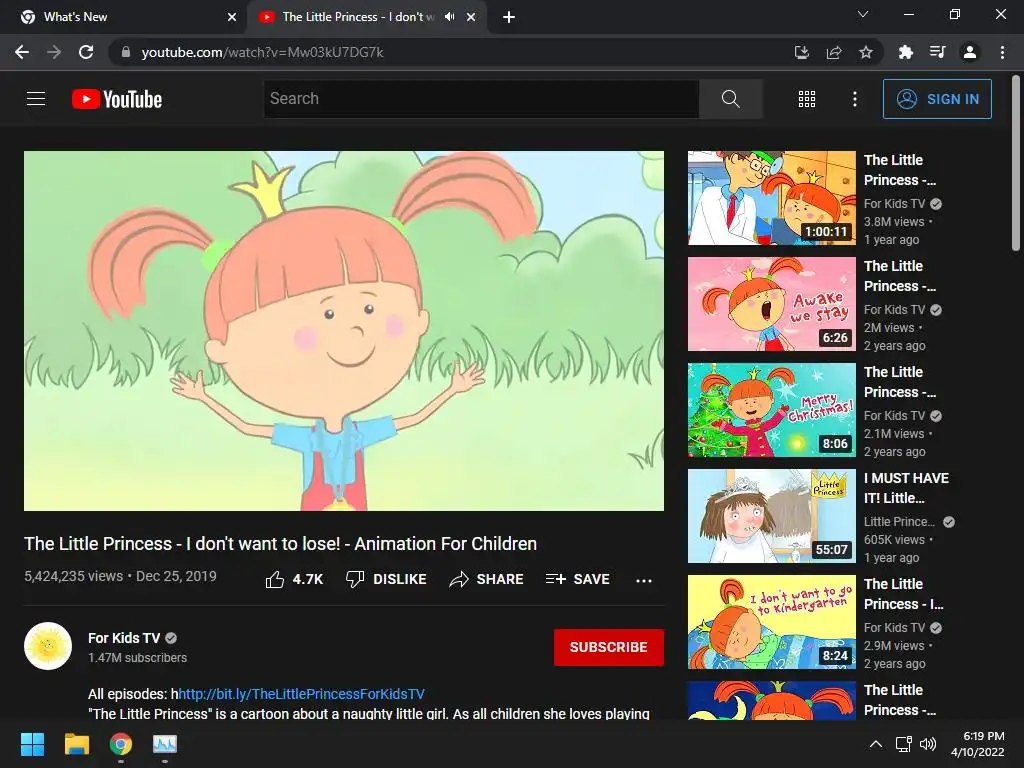This screenshot has width=1024, height=768.
Task: Open the 1:00:11 Little Princess thumbnail
Action: pyautogui.click(x=771, y=198)
